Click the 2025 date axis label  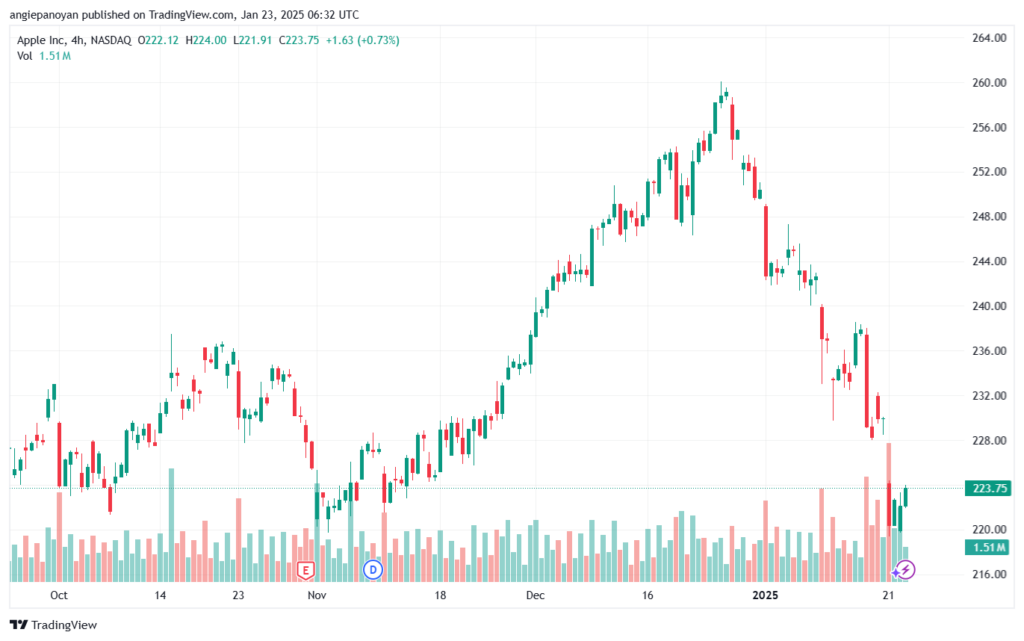765,595
